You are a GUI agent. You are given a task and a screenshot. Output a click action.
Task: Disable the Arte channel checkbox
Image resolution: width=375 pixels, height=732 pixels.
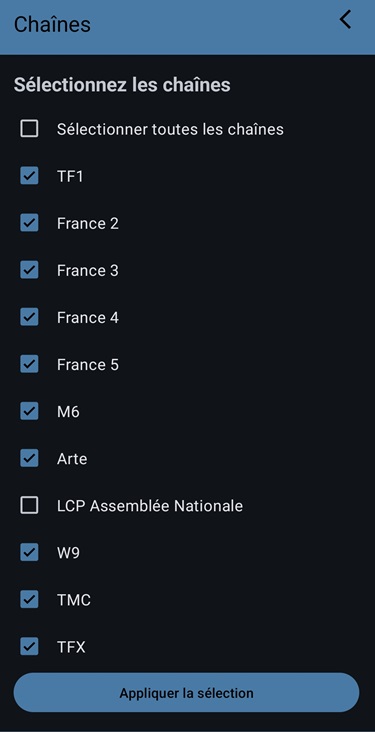click(29, 458)
